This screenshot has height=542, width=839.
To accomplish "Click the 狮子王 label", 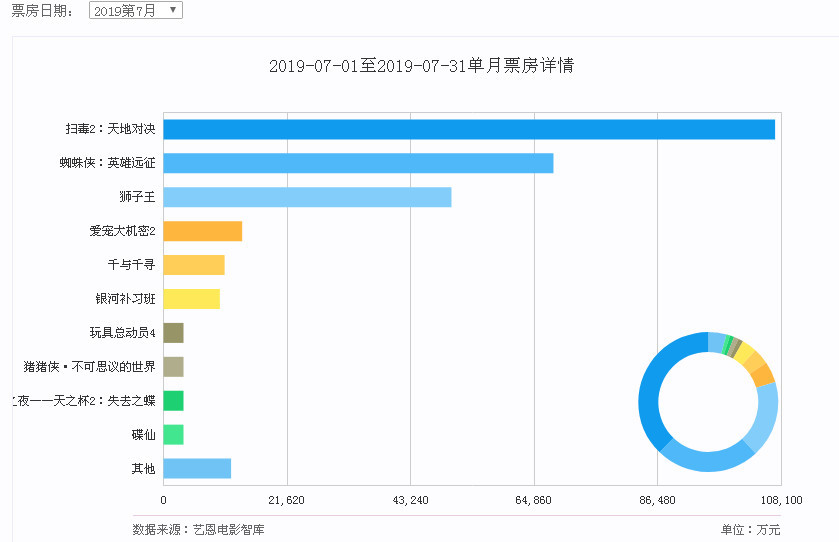I will tap(138, 197).
